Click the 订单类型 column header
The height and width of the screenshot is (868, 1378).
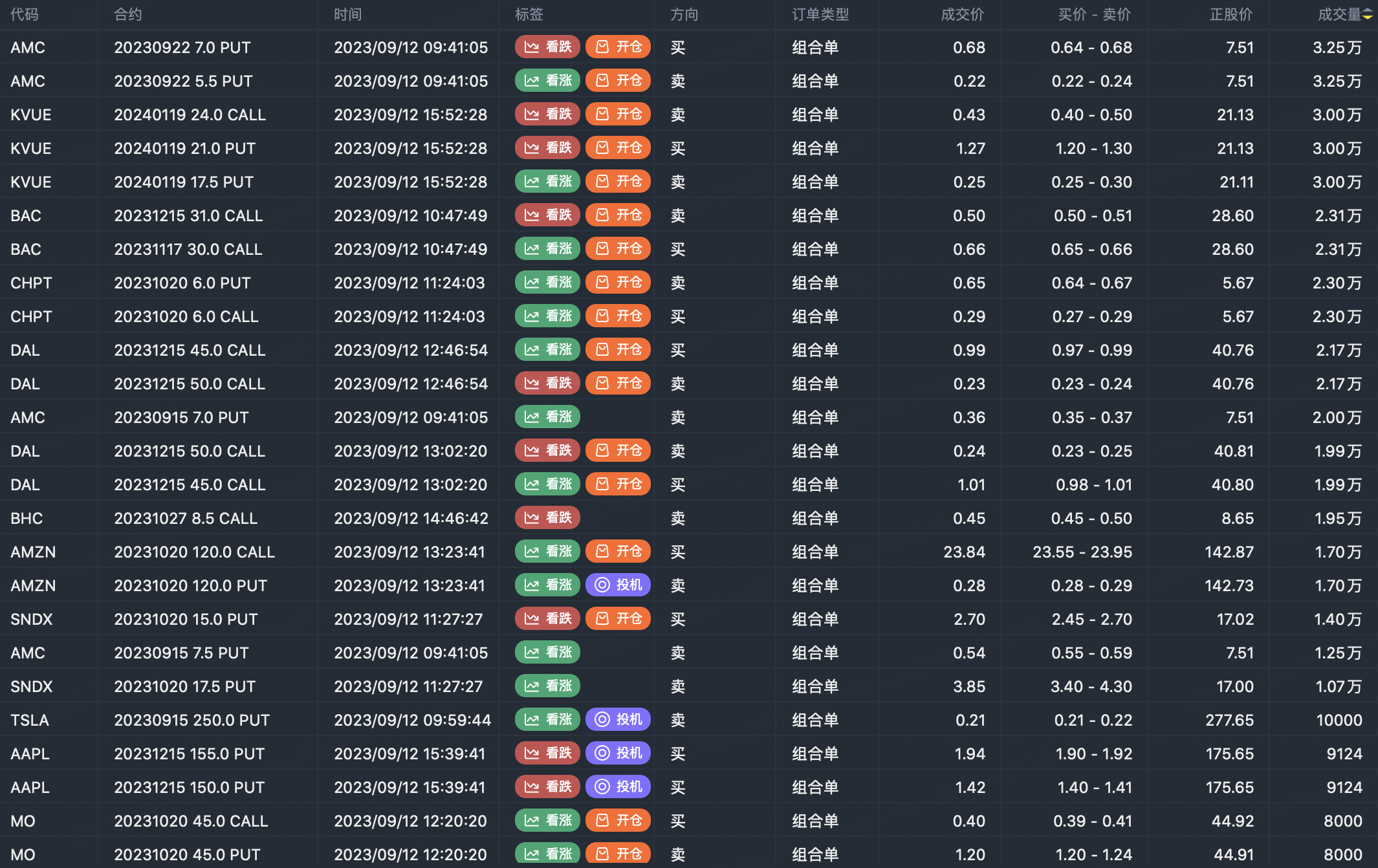(820, 15)
